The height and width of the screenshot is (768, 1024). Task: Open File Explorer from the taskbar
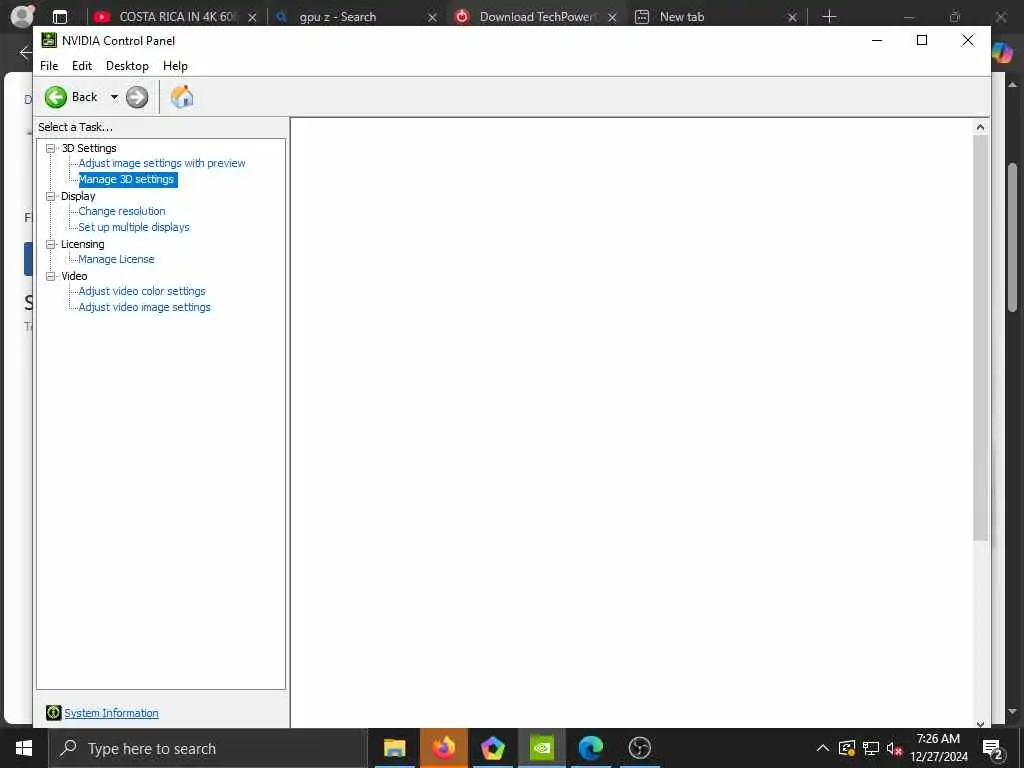pyautogui.click(x=394, y=748)
